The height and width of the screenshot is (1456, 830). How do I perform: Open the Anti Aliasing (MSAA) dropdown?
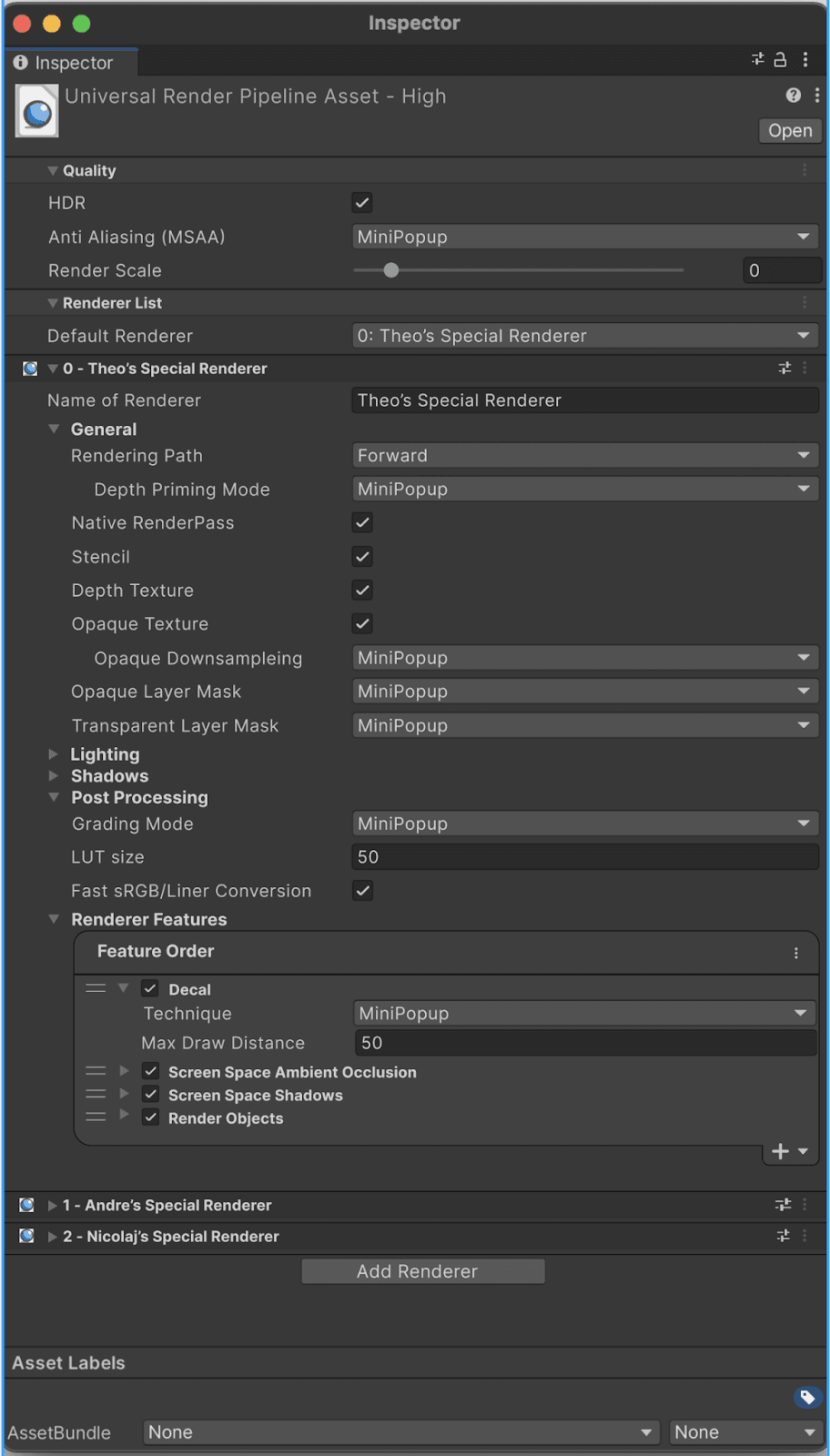585,237
